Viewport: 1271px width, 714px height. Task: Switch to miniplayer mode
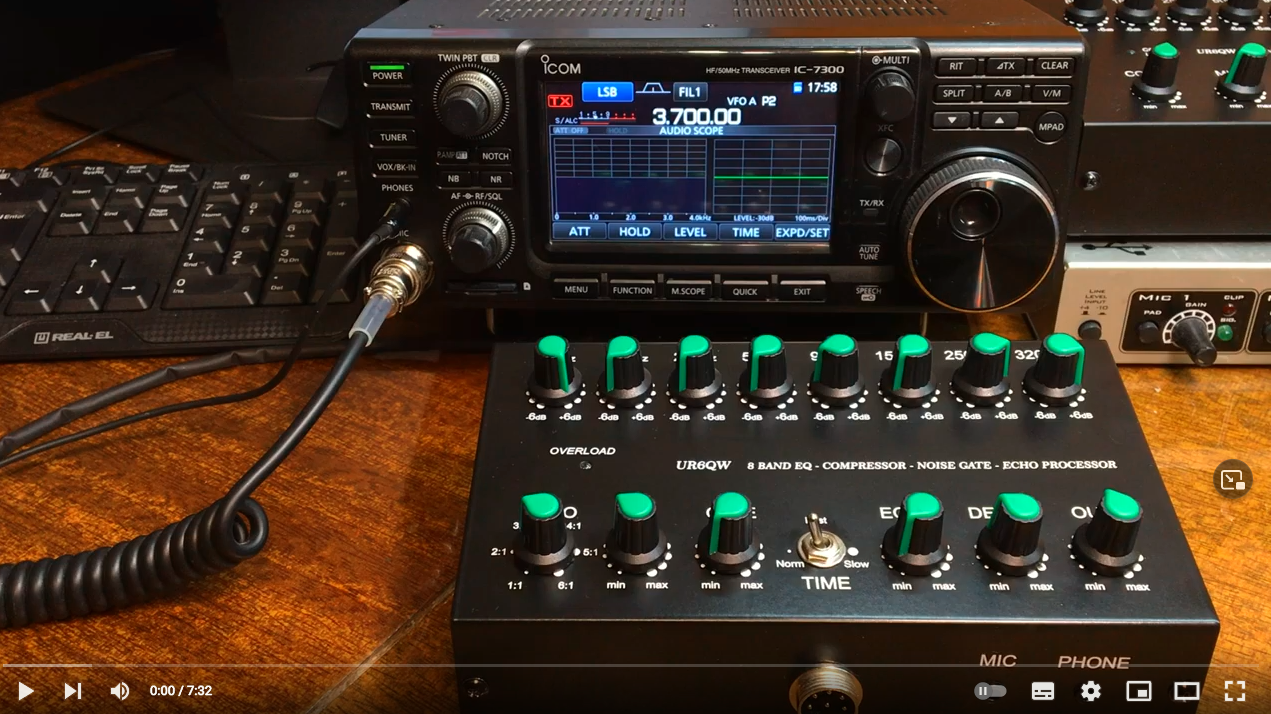[x=1139, y=691]
